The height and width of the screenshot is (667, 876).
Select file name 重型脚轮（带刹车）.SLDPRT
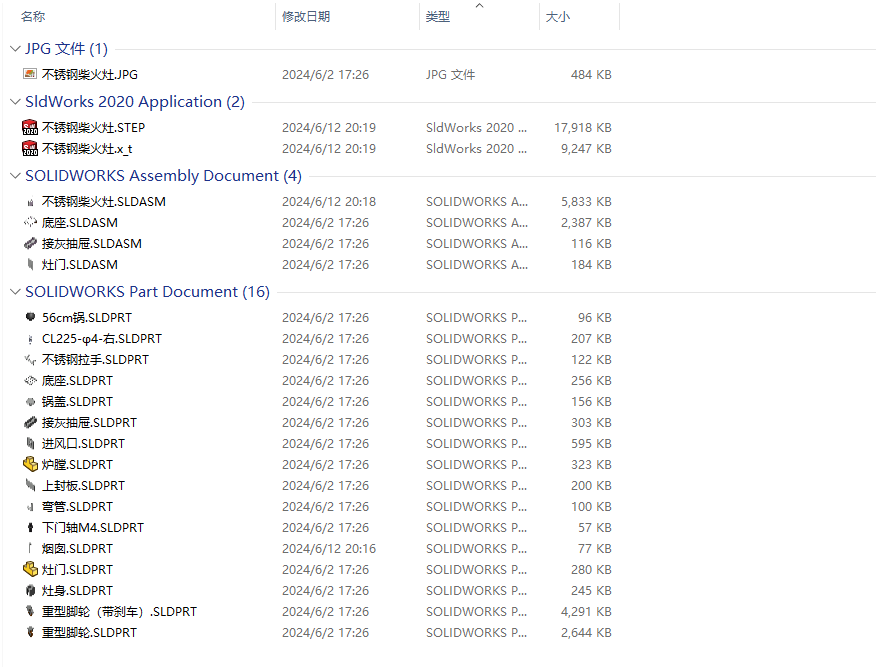[x=119, y=612]
